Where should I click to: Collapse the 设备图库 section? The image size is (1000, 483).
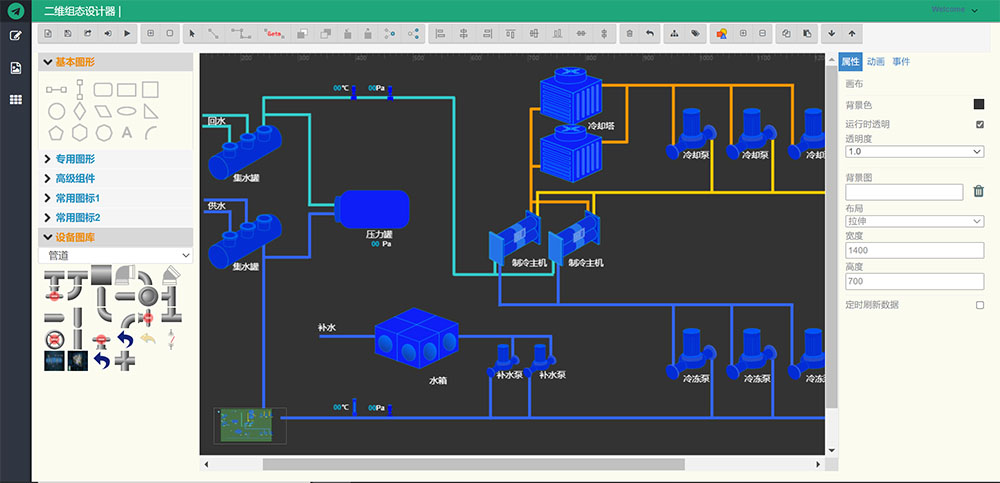(x=115, y=237)
